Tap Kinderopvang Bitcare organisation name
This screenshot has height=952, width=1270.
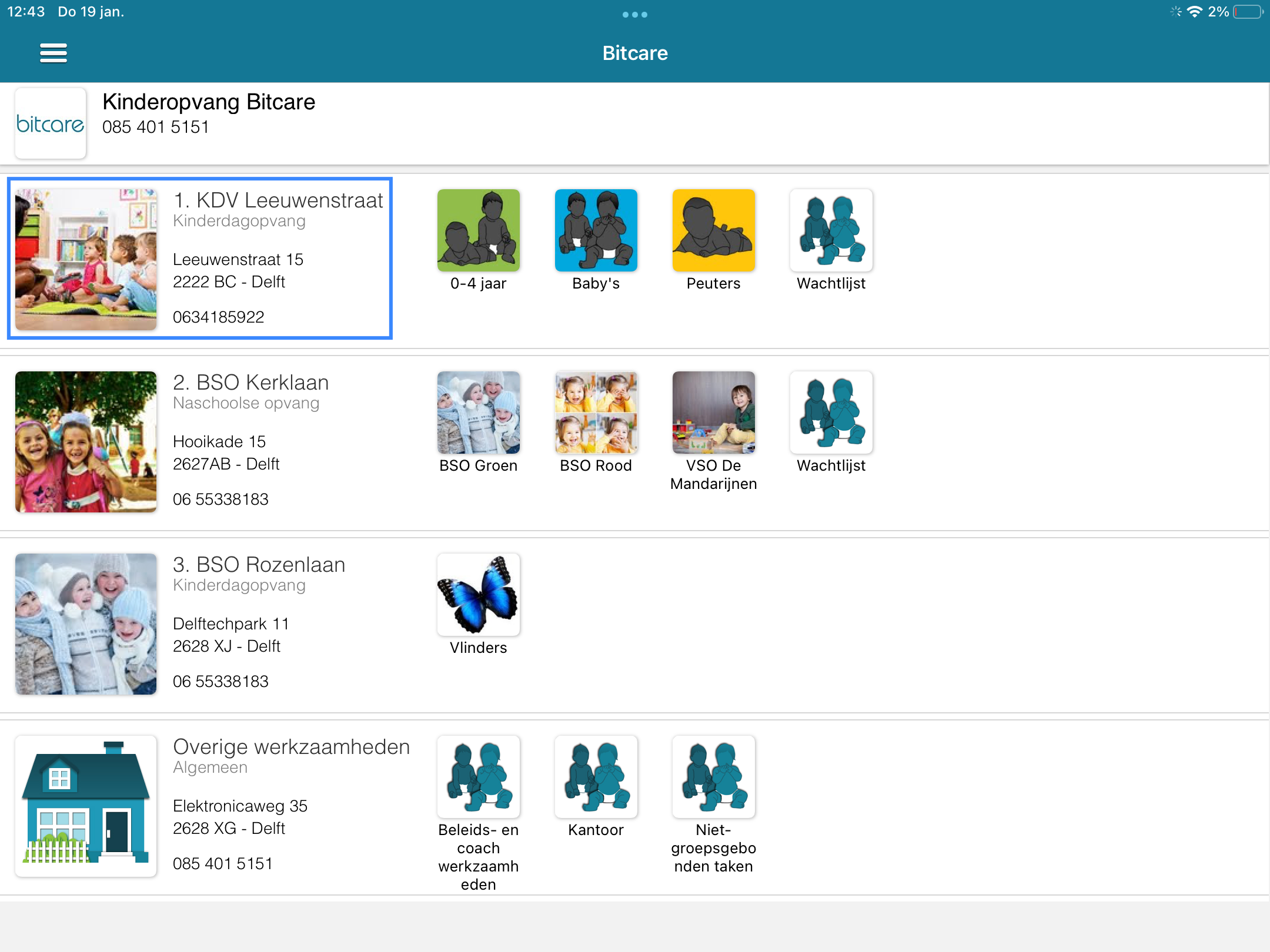pos(209,102)
